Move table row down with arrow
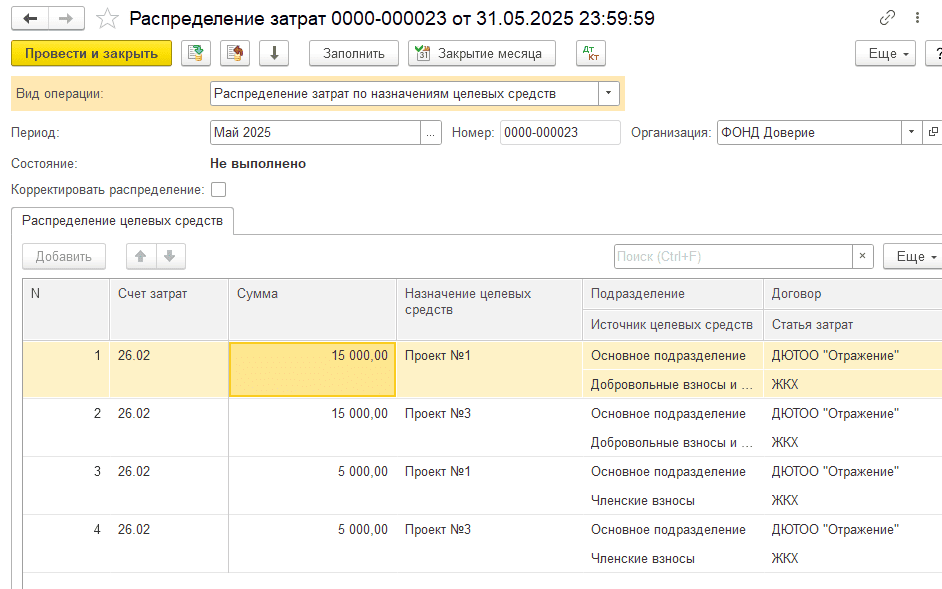 pos(169,256)
